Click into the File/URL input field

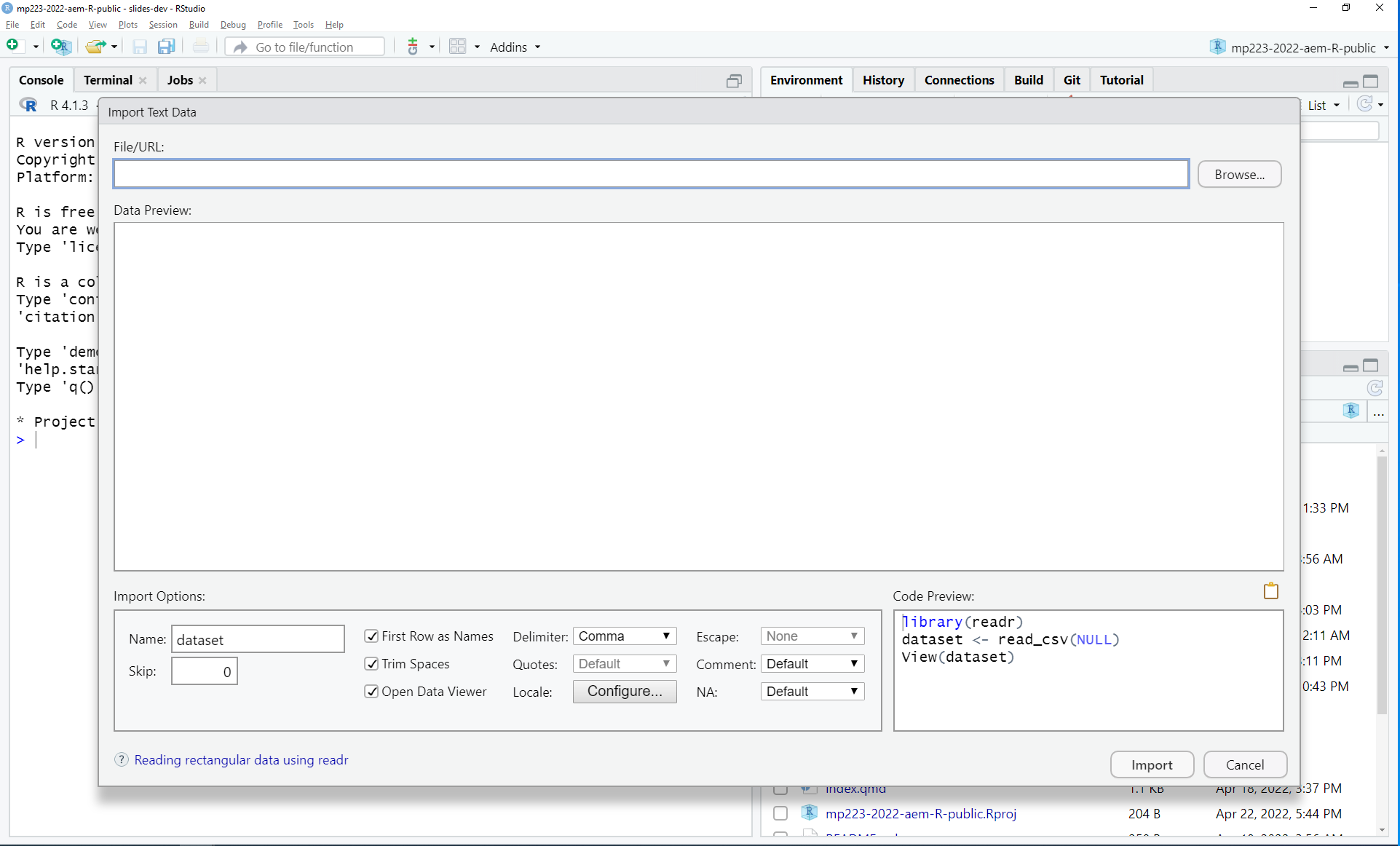click(x=651, y=175)
